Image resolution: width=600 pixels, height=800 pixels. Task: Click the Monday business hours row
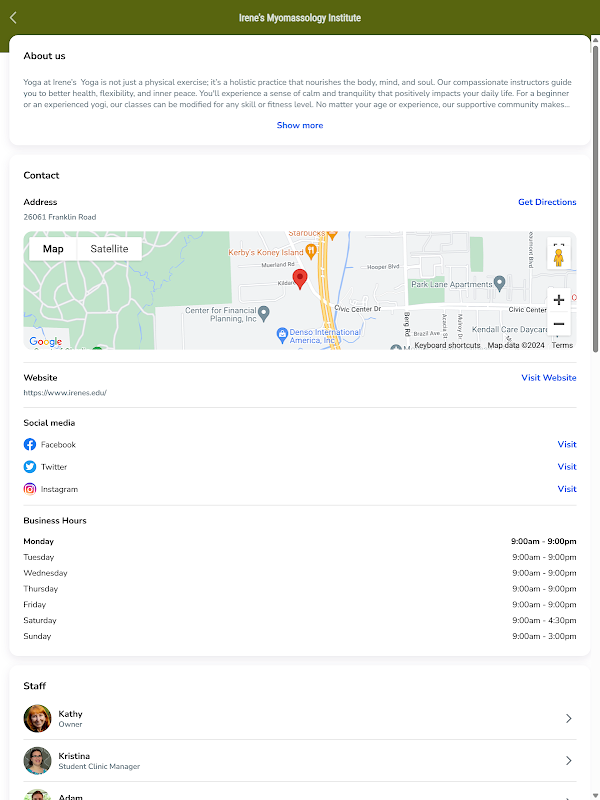[x=300, y=541]
